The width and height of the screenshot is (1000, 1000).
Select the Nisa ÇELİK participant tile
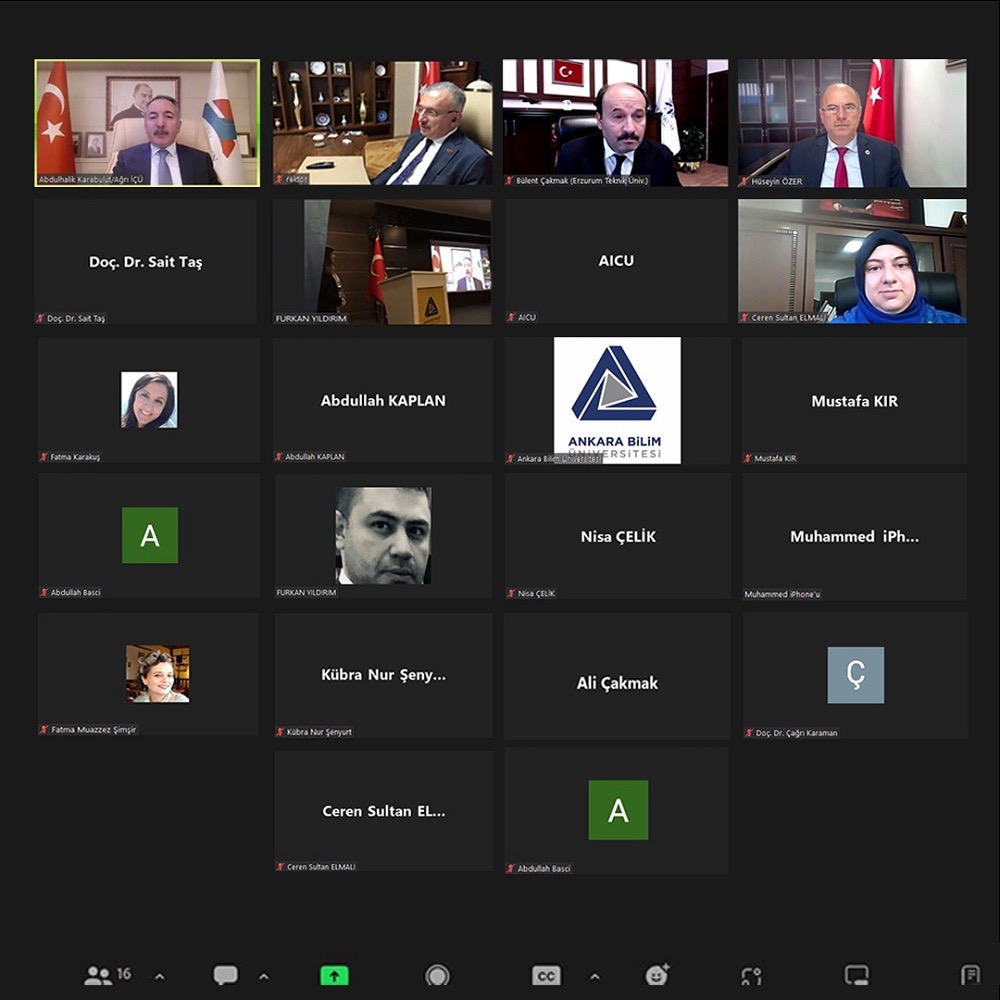(x=617, y=537)
